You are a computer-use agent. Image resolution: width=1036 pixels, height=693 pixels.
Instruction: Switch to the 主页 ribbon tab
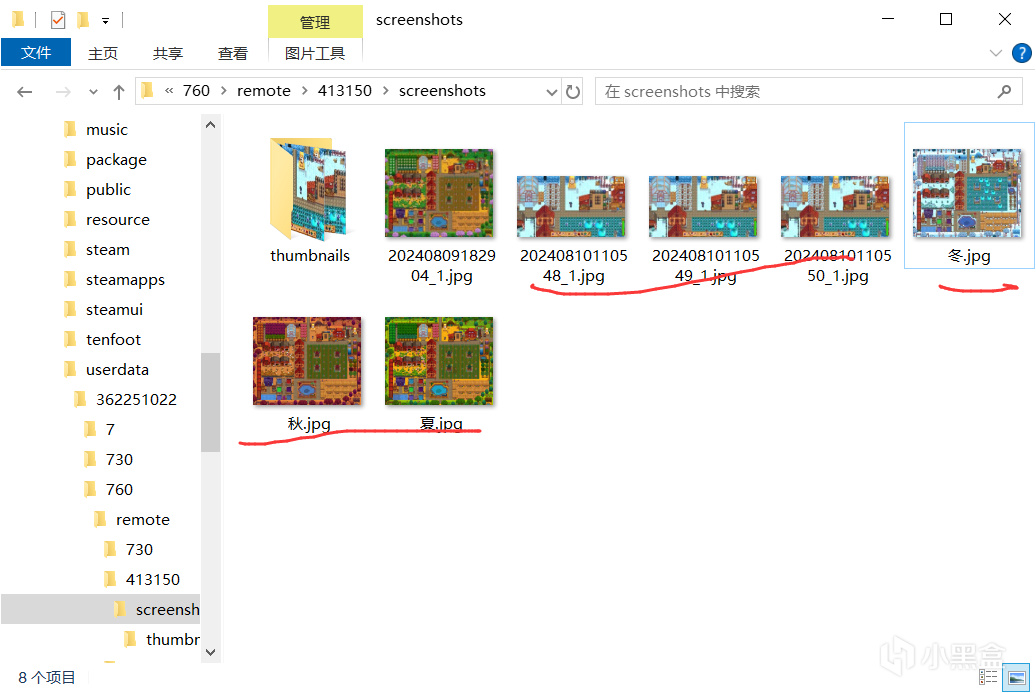point(102,54)
